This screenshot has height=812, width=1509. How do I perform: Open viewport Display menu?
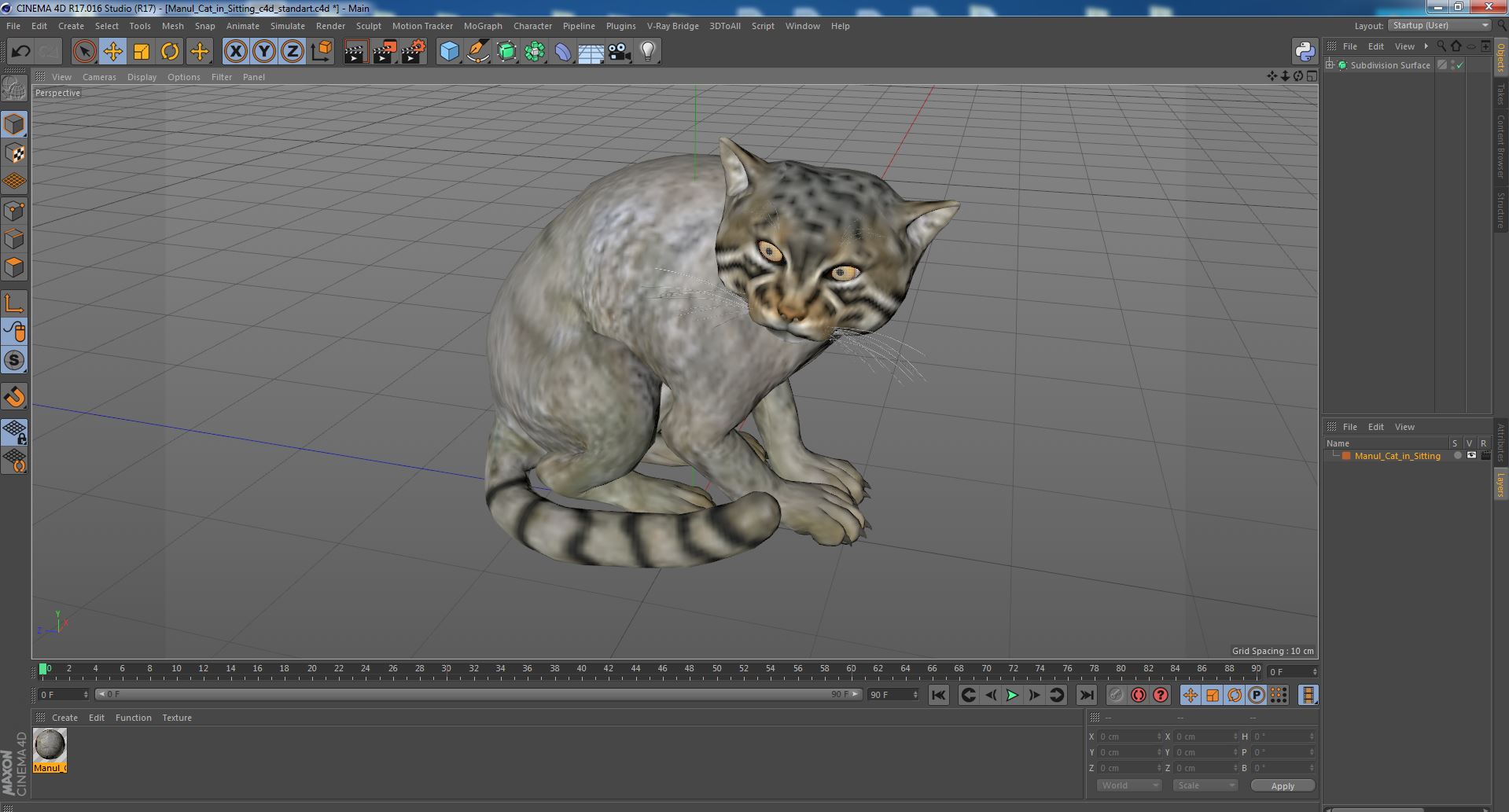[x=142, y=77]
